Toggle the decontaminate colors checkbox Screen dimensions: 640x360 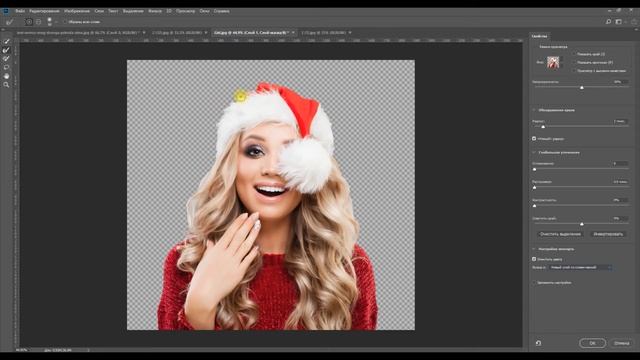pyautogui.click(x=534, y=259)
